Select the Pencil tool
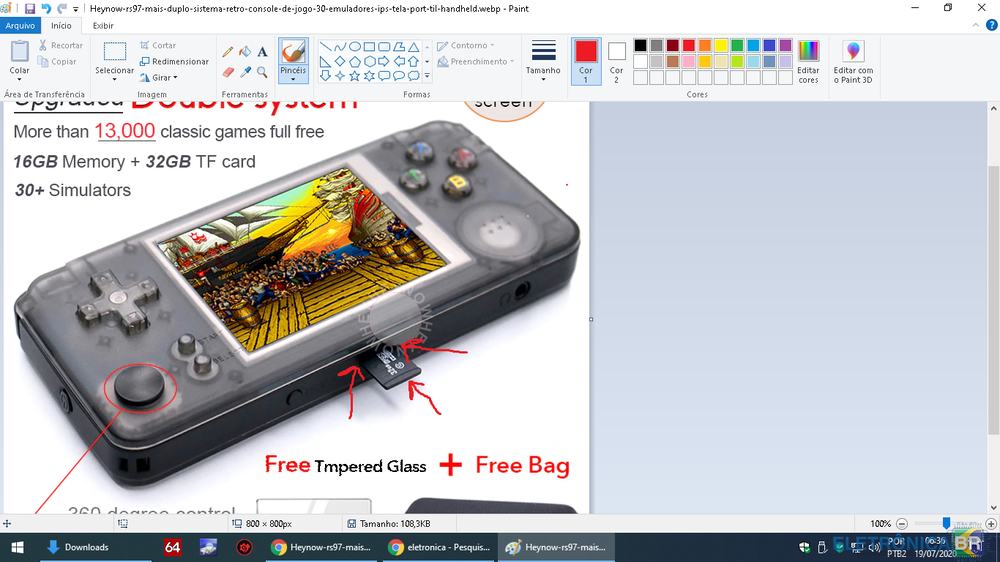 coord(228,52)
